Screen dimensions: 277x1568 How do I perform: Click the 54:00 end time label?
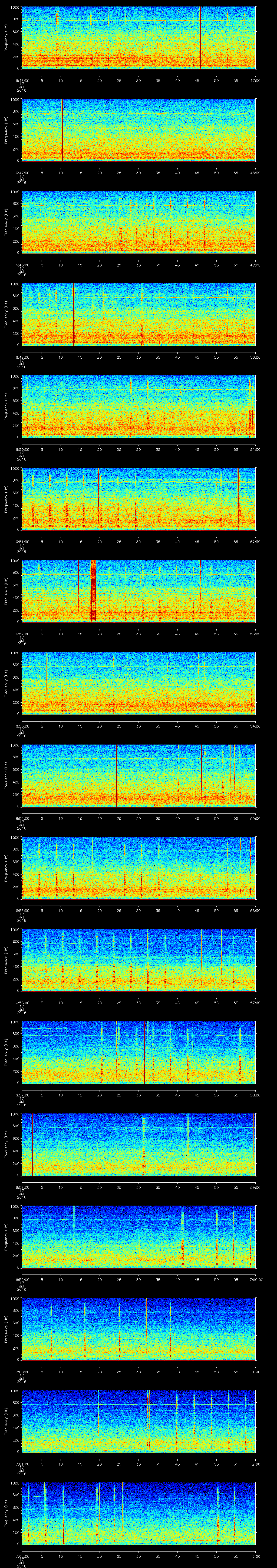pos(256,726)
